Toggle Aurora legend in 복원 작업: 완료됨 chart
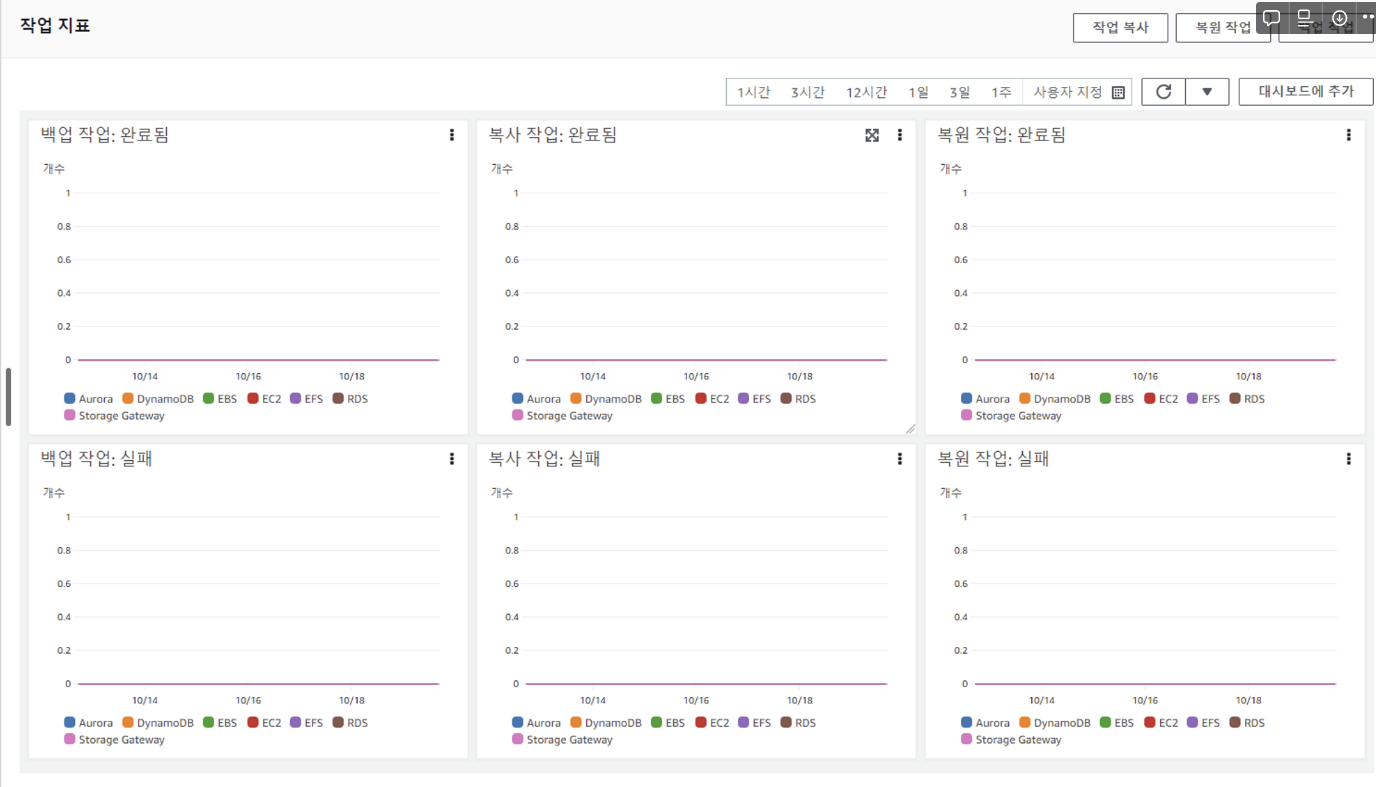The height and width of the screenshot is (787, 1376). coord(986,399)
